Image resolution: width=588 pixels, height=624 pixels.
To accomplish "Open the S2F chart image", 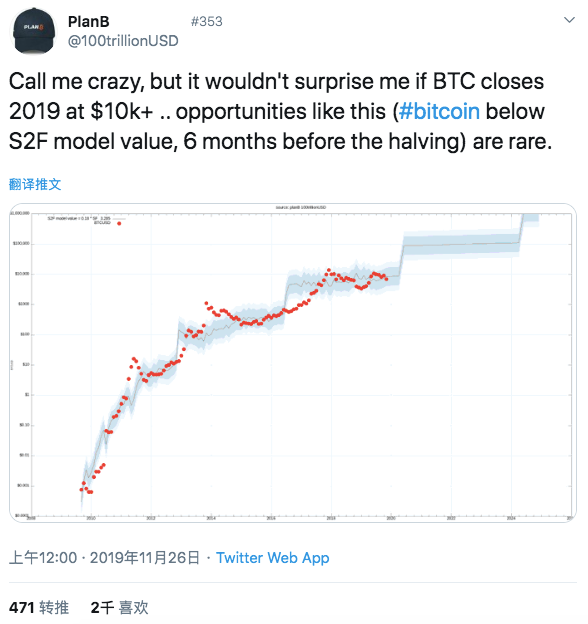I will point(293,363).
